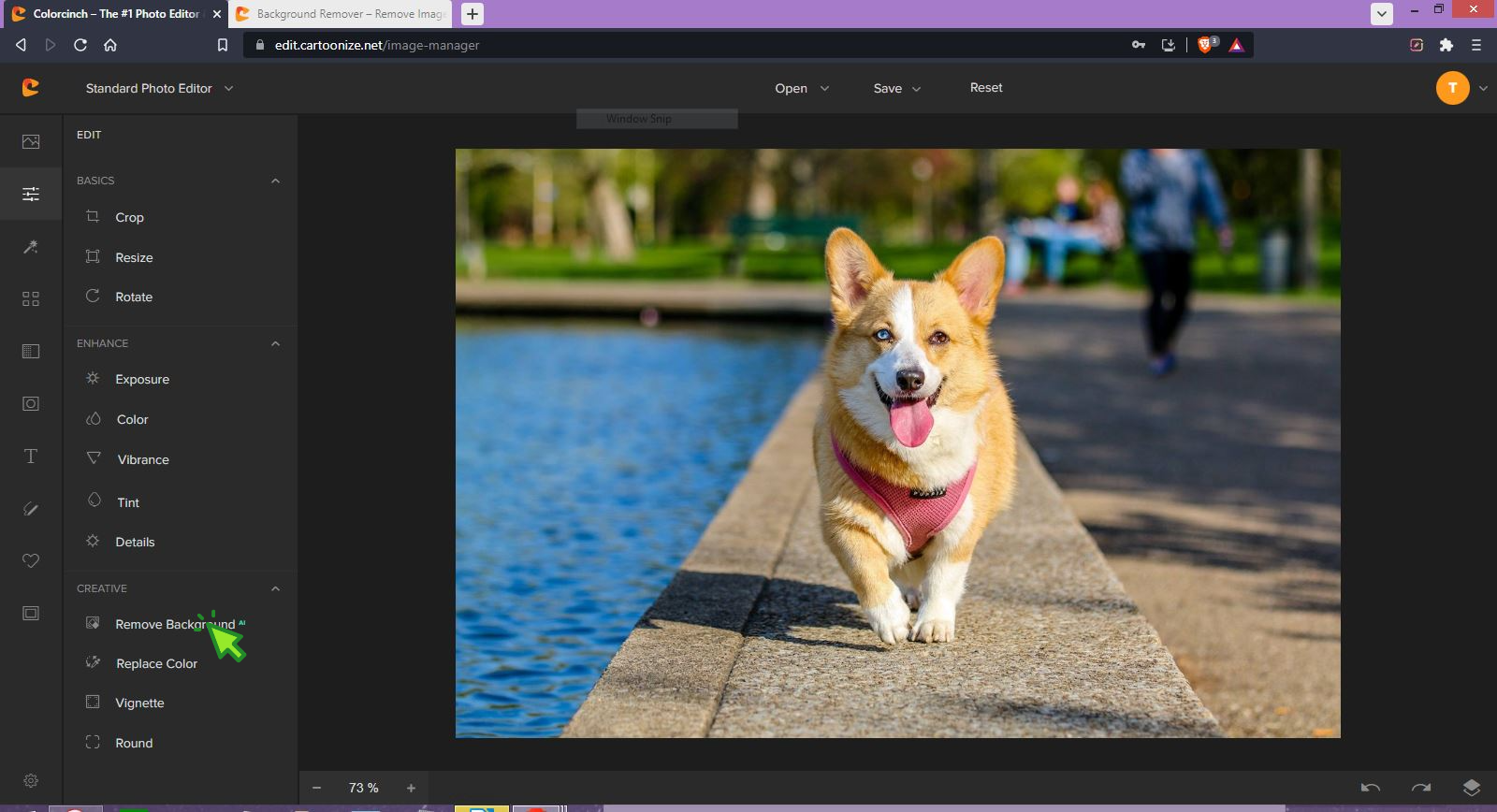Open the Text tool in sidebar
Screen dimensions: 1497x812
tap(31, 457)
